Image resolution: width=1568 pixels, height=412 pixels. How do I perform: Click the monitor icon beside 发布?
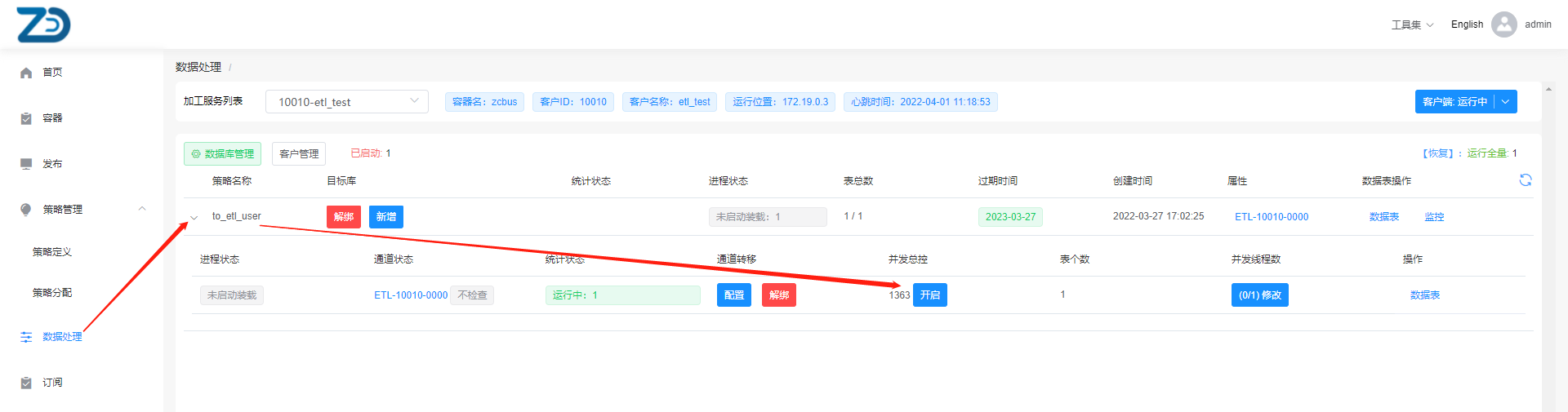26,164
